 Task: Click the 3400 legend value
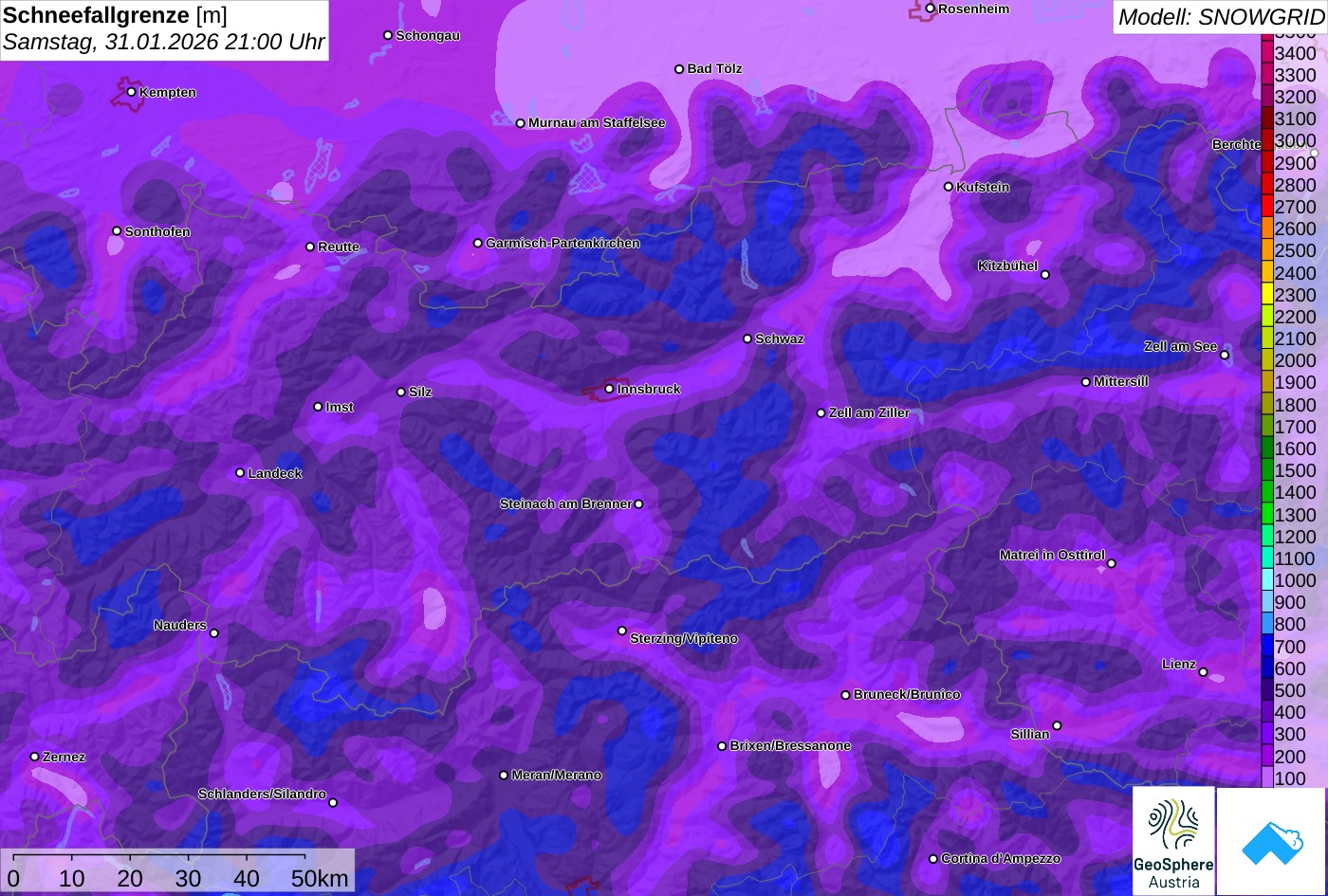click(x=1296, y=53)
